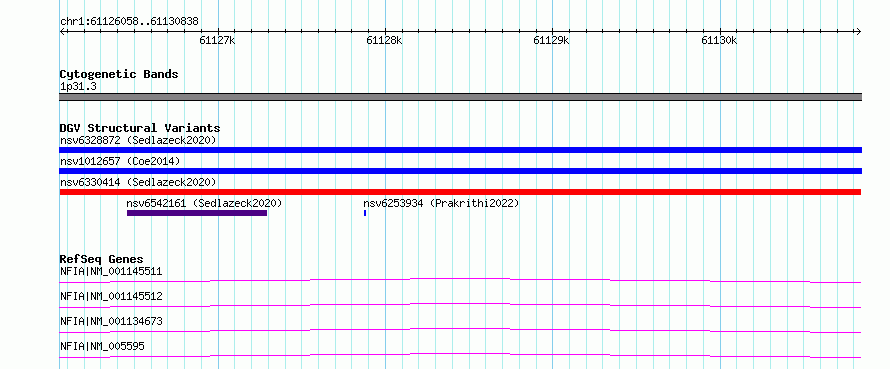The height and width of the screenshot is (369, 890).
Task: Click the blue bar for nsv6328872
Action: pos(460,150)
